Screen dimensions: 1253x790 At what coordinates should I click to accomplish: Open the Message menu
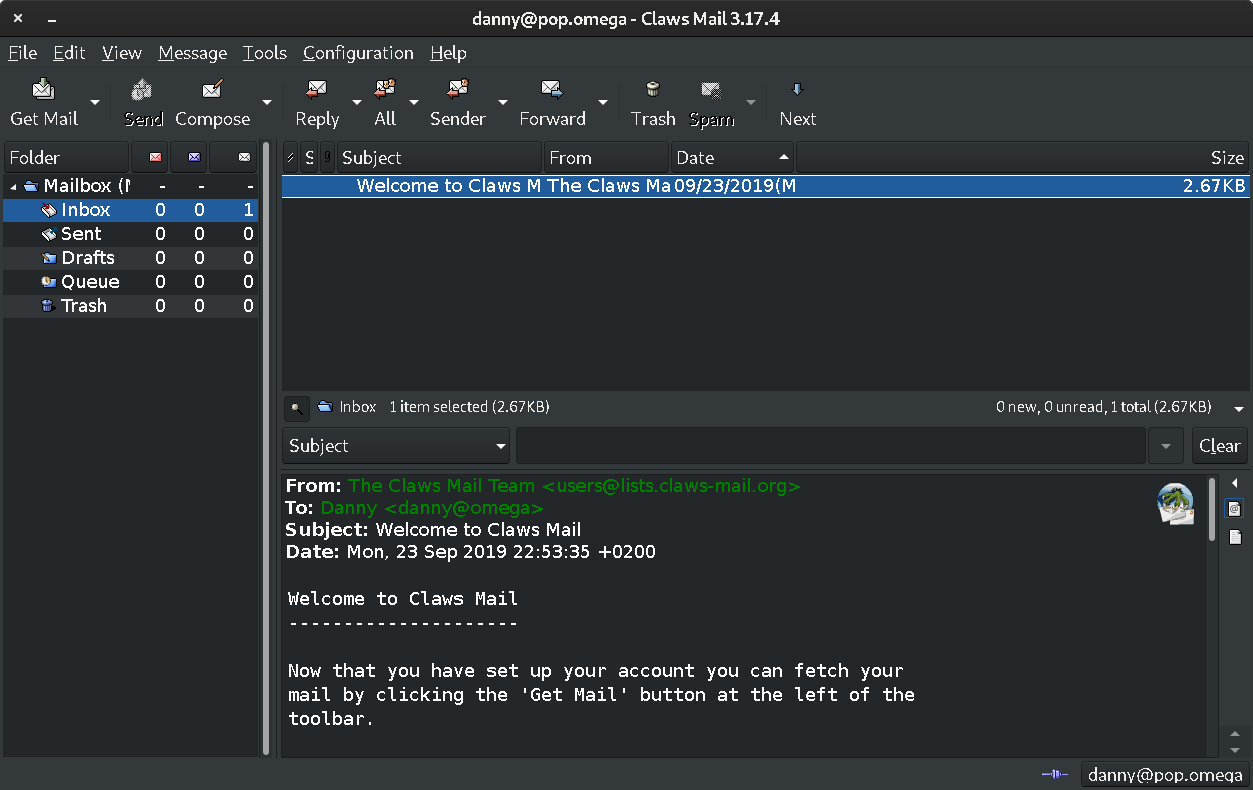pyautogui.click(x=193, y=53)
